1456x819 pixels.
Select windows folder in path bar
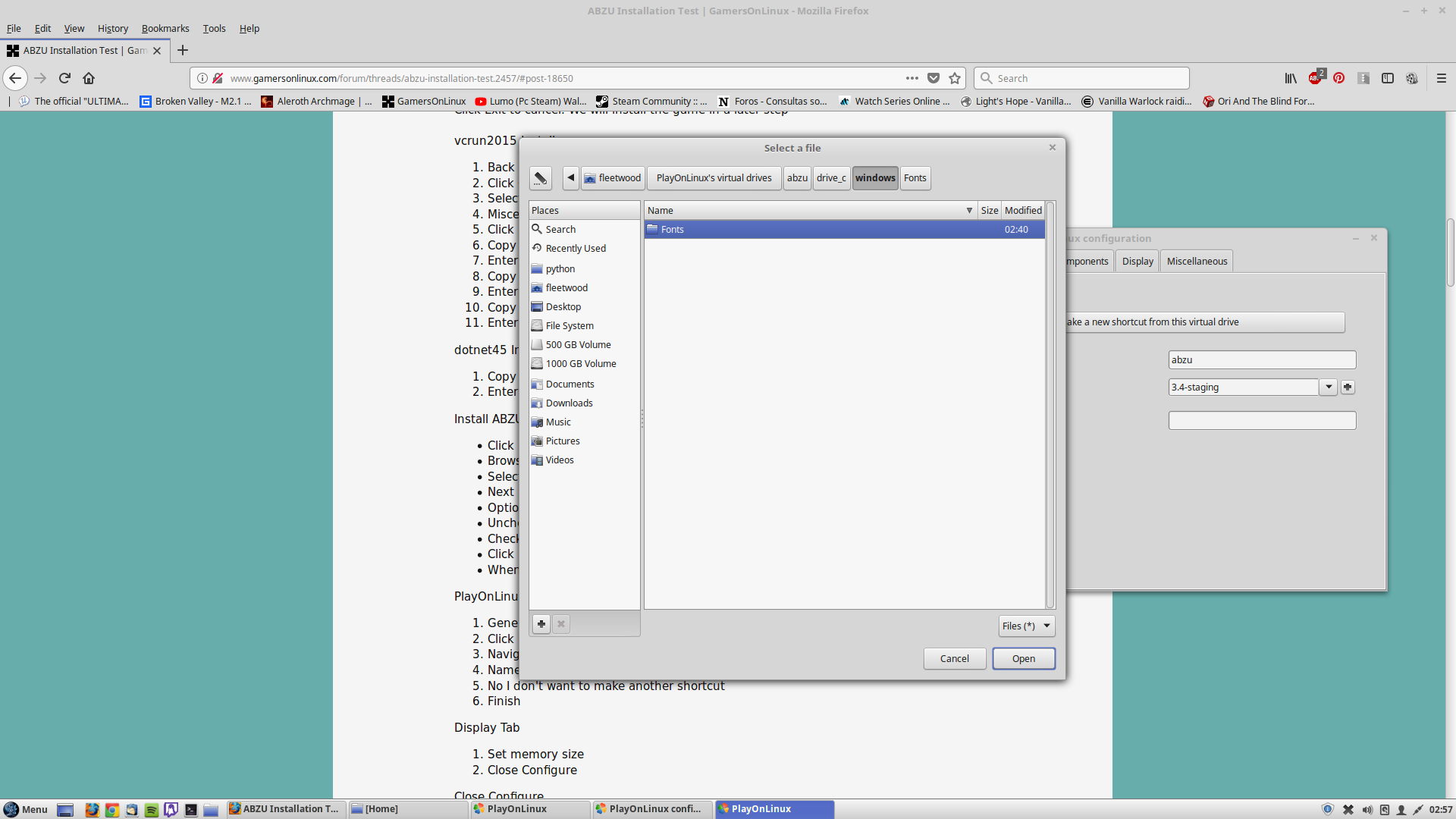pos(875,178)
